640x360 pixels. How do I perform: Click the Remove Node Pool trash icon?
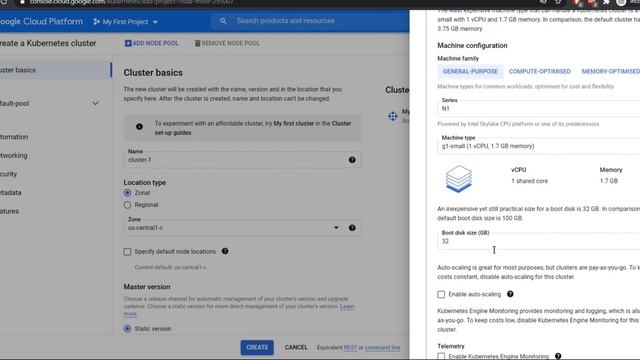[198, 43]
